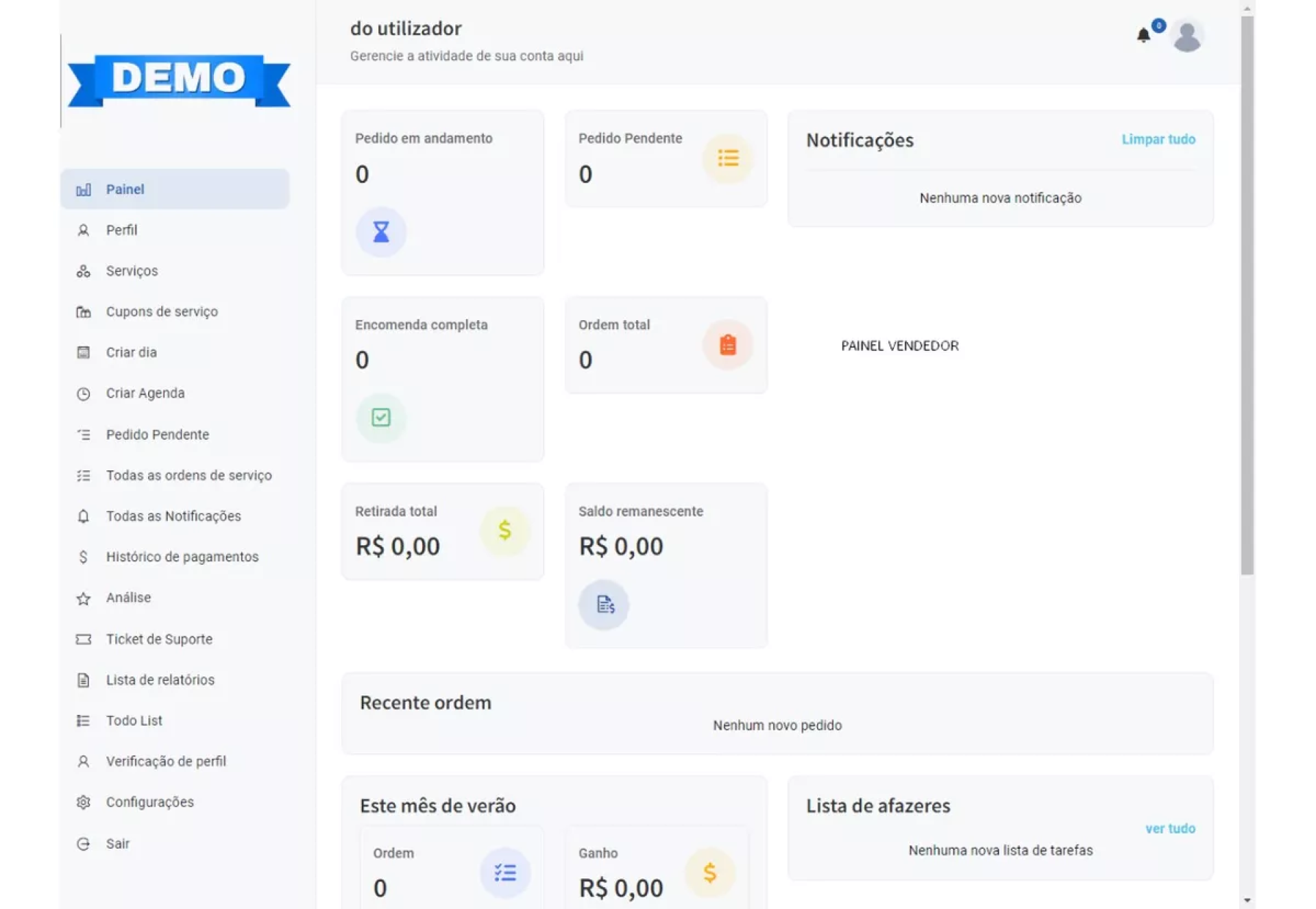
Task: Click the invoice icon under Saldo remanescente
Action: (x=604, y=605)
